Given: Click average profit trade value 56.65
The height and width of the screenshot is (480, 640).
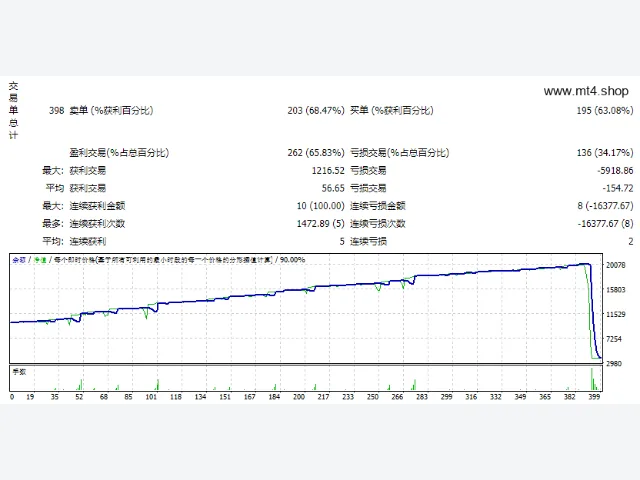Looking at the screenshot, I should (x=333, y=188).
